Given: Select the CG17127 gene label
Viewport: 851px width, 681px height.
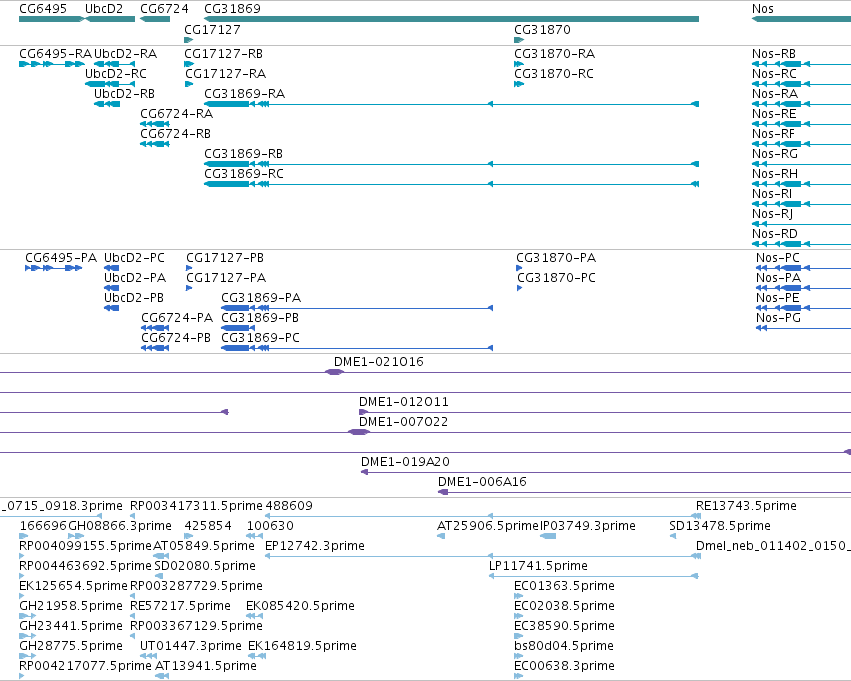Looking at the screenshot, I should (x=212, y=30).
